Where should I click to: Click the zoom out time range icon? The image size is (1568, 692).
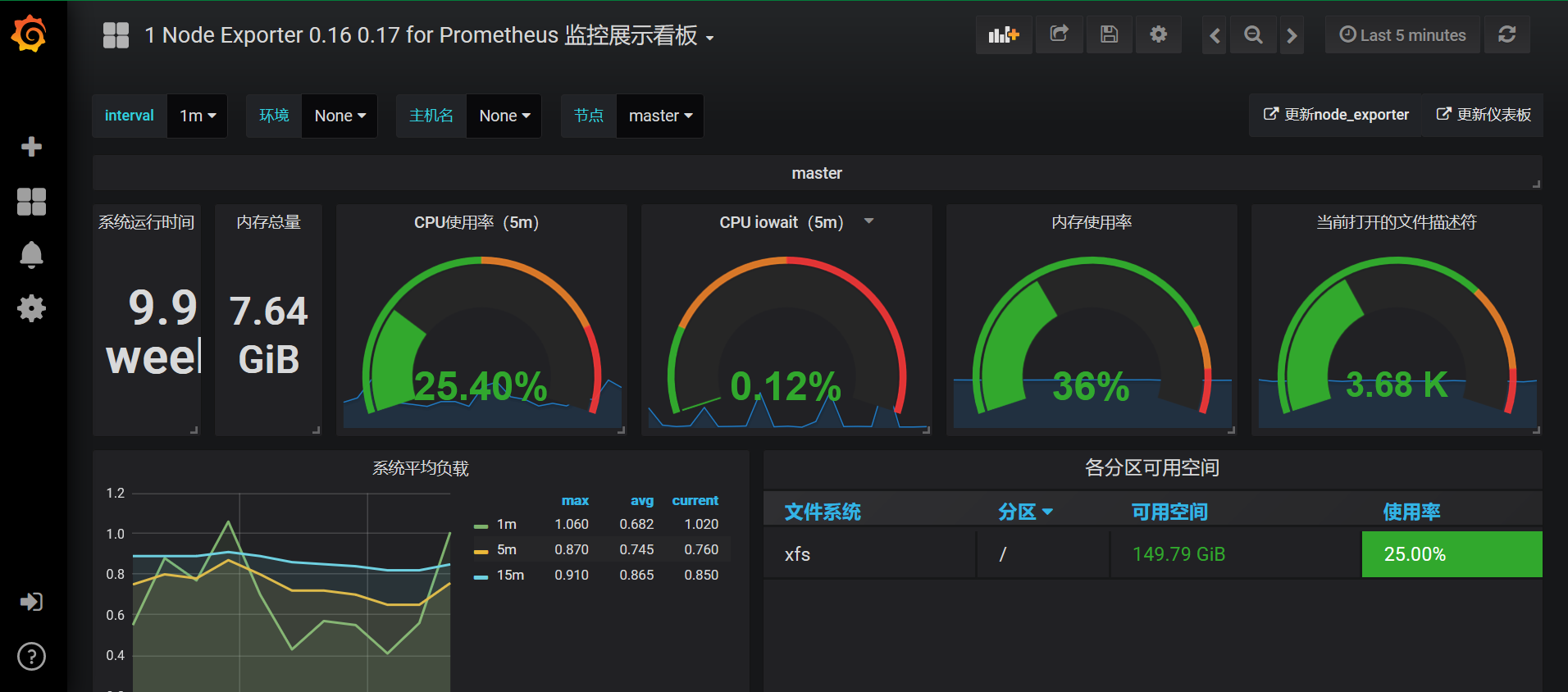point(1253,35)
